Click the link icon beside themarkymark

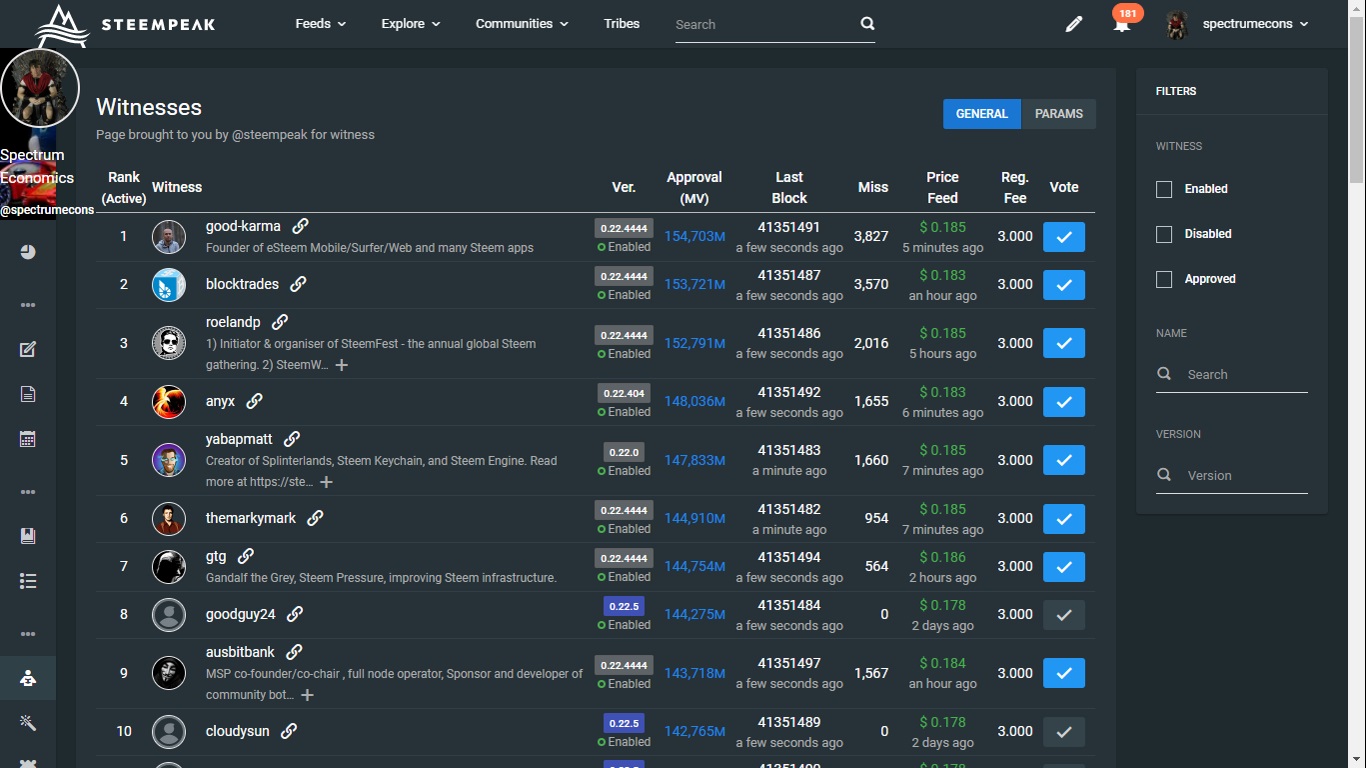pyautogui.click(x=315, y=518)
